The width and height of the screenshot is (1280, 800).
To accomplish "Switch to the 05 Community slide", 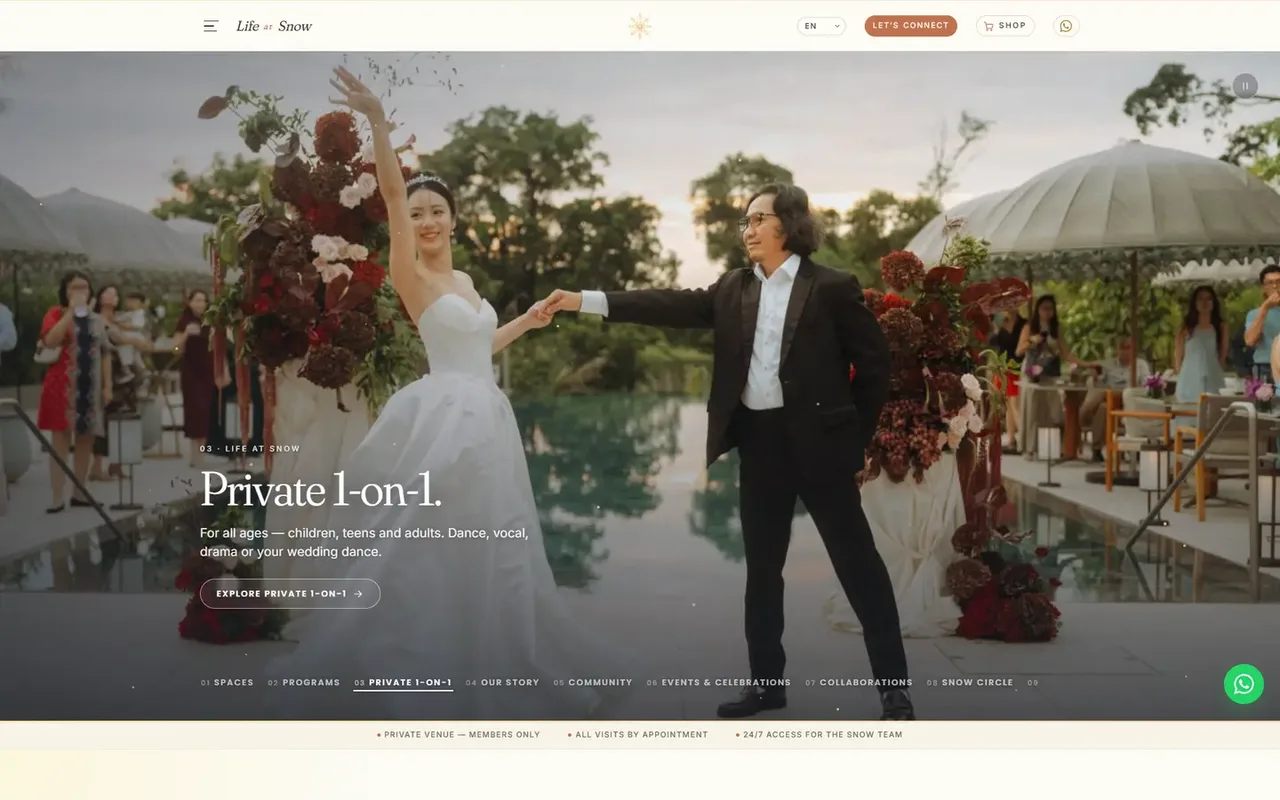I will coord(593,683).
